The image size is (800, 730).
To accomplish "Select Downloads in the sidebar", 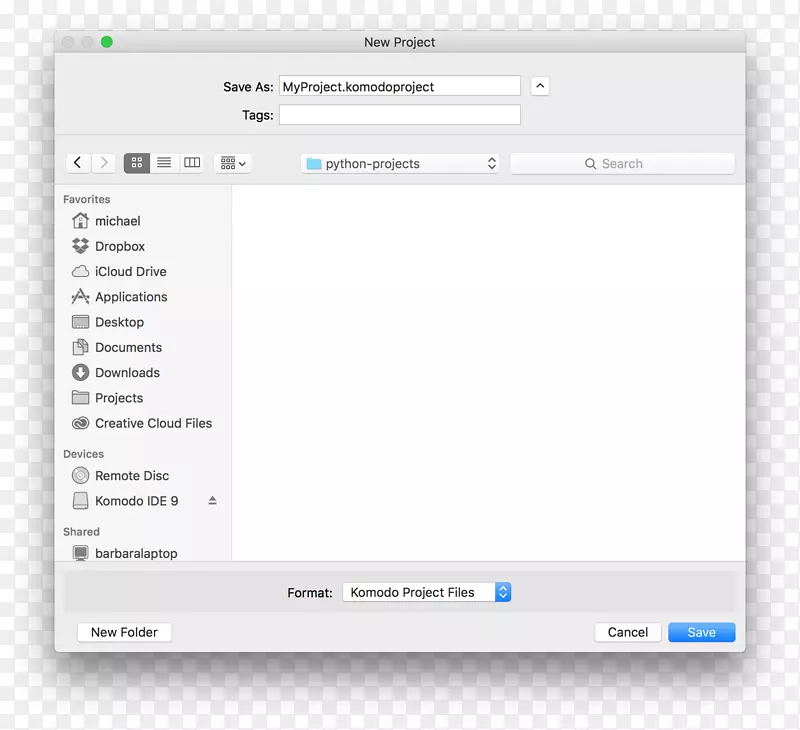I will (143, 372).
